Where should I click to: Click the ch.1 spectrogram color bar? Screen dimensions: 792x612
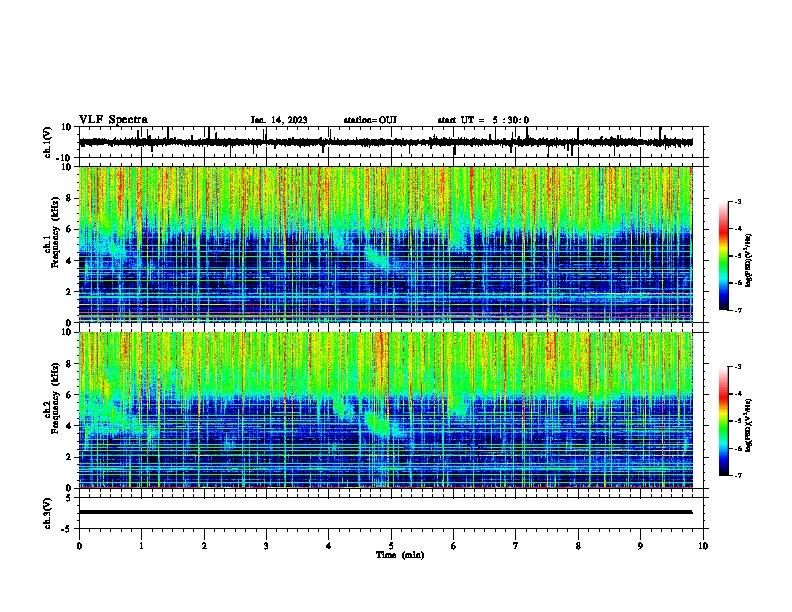723,256
